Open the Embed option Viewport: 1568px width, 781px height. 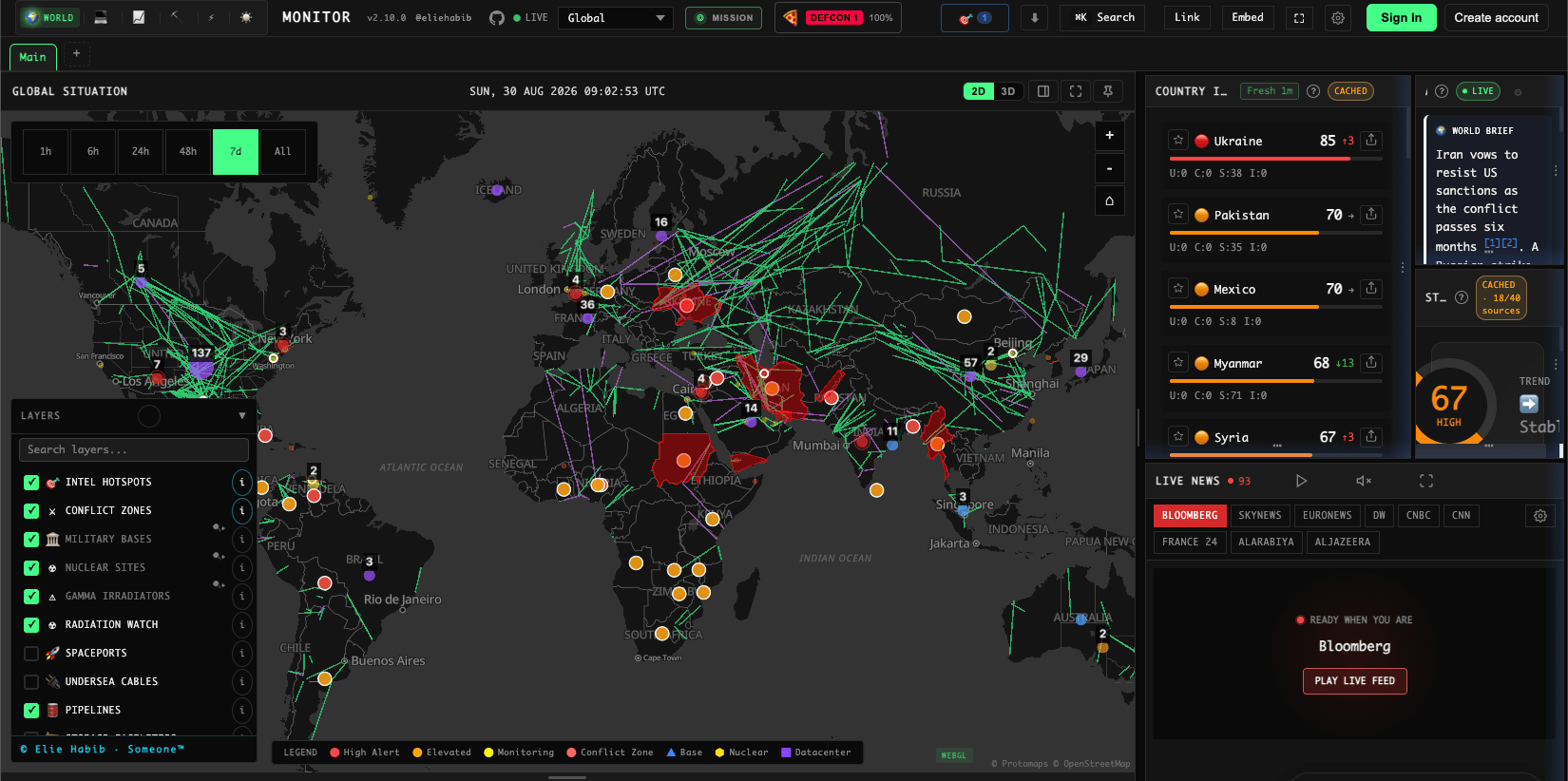pos(1248,18)
